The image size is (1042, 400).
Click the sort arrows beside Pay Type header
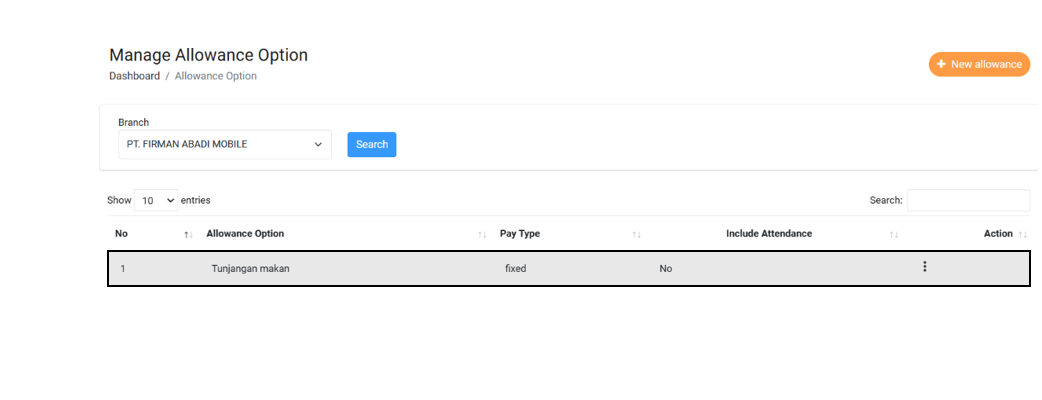point(636,234)
